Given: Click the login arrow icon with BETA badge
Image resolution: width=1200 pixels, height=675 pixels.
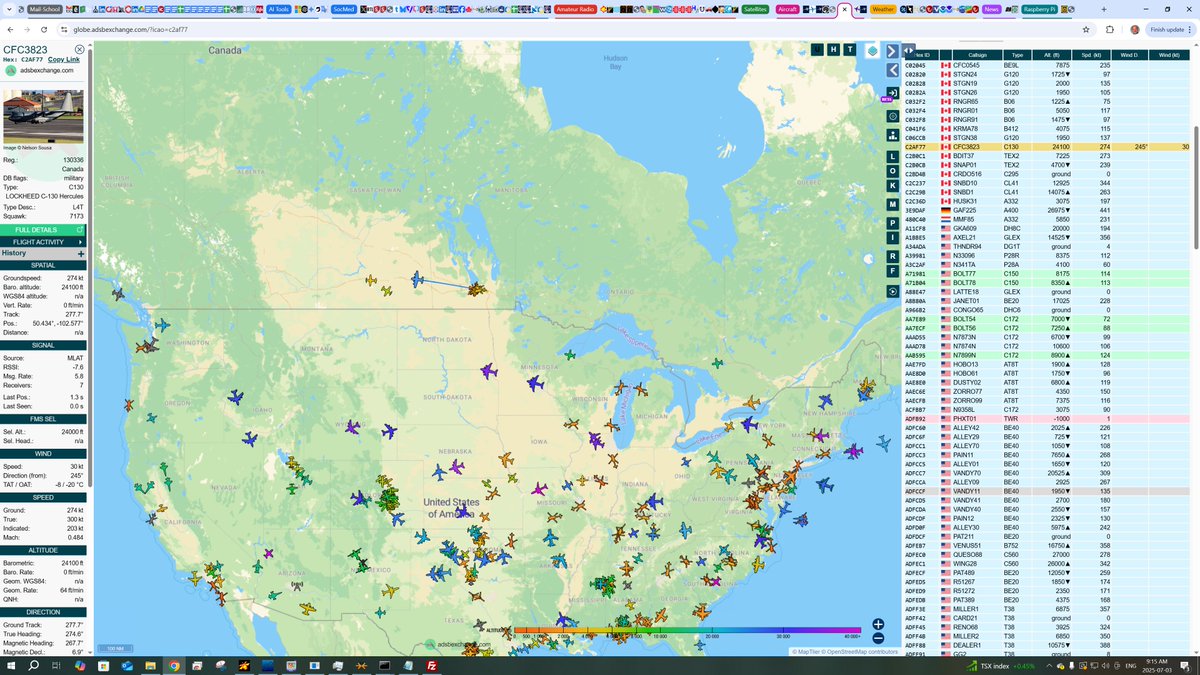Looking at the screenshot, I should (893, 93).
